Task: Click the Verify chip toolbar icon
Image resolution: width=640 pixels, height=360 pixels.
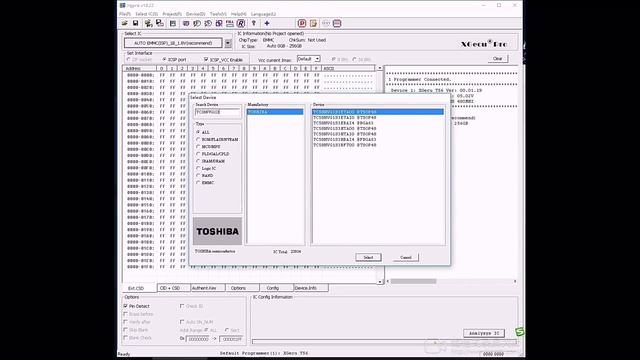Action: (208, 23)
